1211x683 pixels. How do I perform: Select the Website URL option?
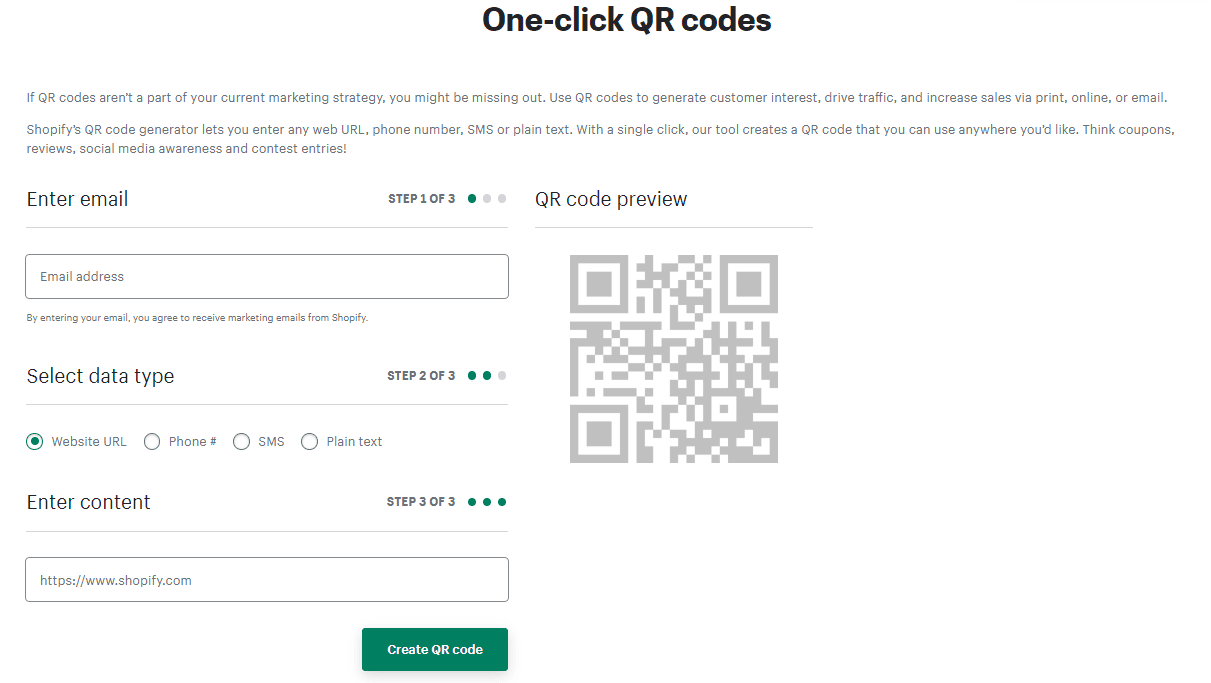[x=35, y=441]
